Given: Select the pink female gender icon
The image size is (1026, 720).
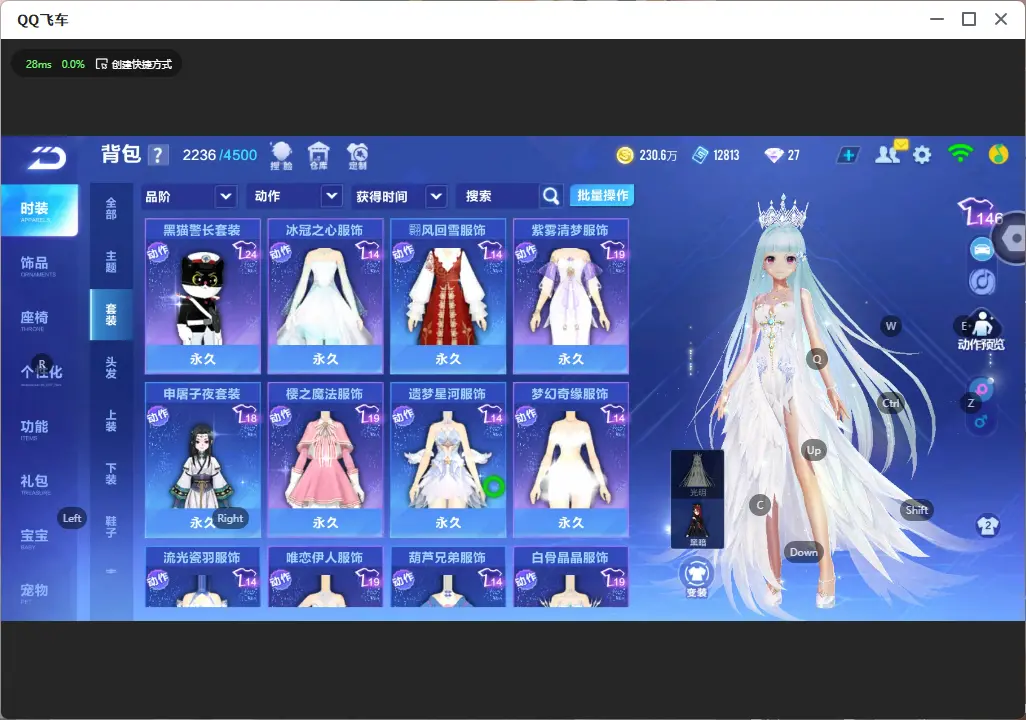Looking at the screenshot, I should pyautogui.click(x=982, y=389).
